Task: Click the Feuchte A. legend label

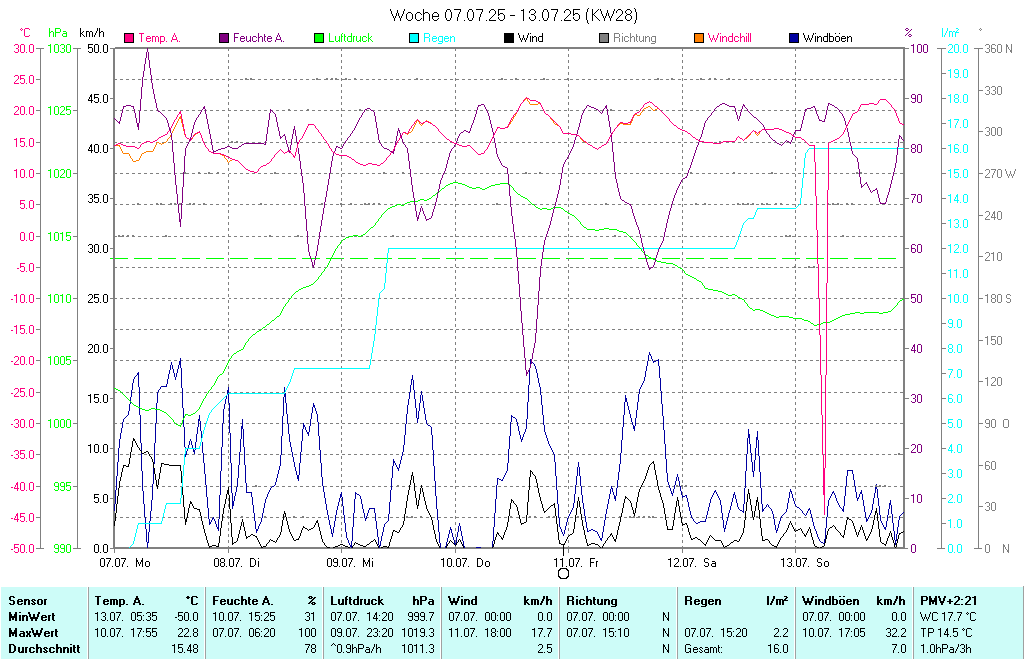Action: [259, 38]
